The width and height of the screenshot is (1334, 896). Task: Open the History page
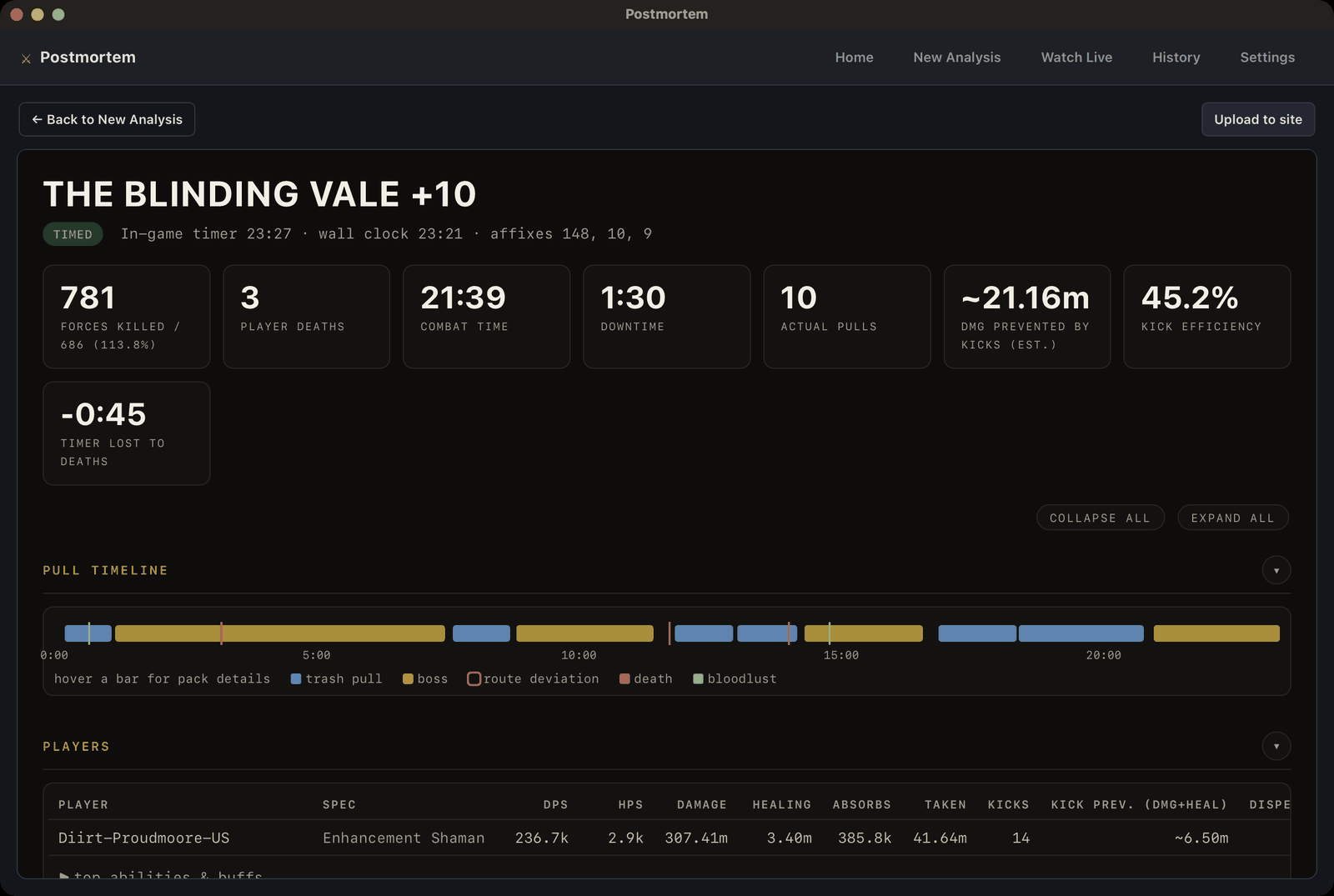(x=1176, y=58)
